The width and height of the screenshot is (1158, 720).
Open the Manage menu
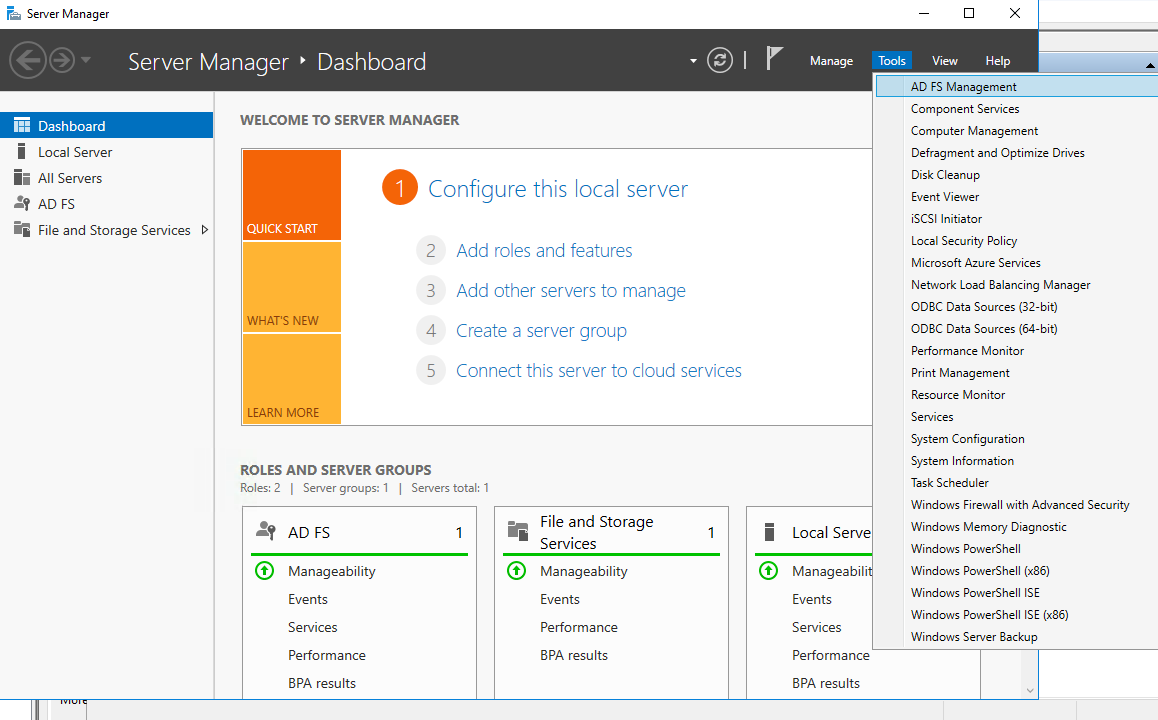pyautogui.click(x=831, y=61)
